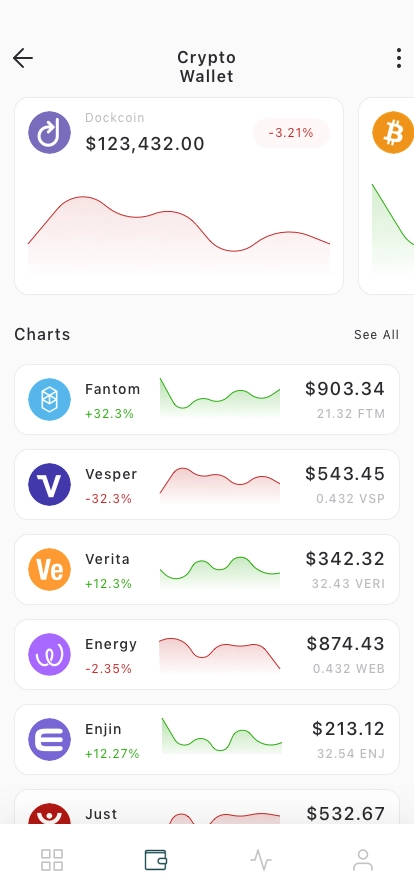The image size is (414, 896).
Task: Select the Fantom $903.34 price
Action: coord(345,389)
